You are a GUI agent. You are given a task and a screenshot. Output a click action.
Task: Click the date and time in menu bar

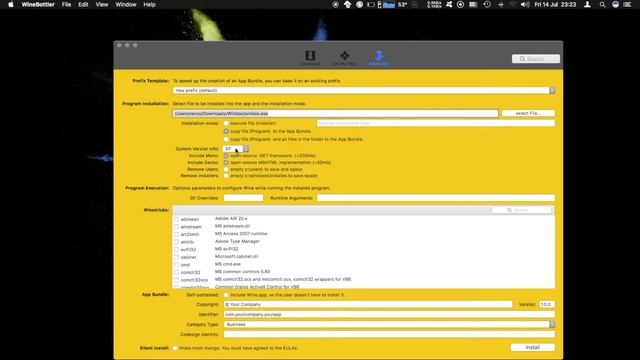(555, 4)
